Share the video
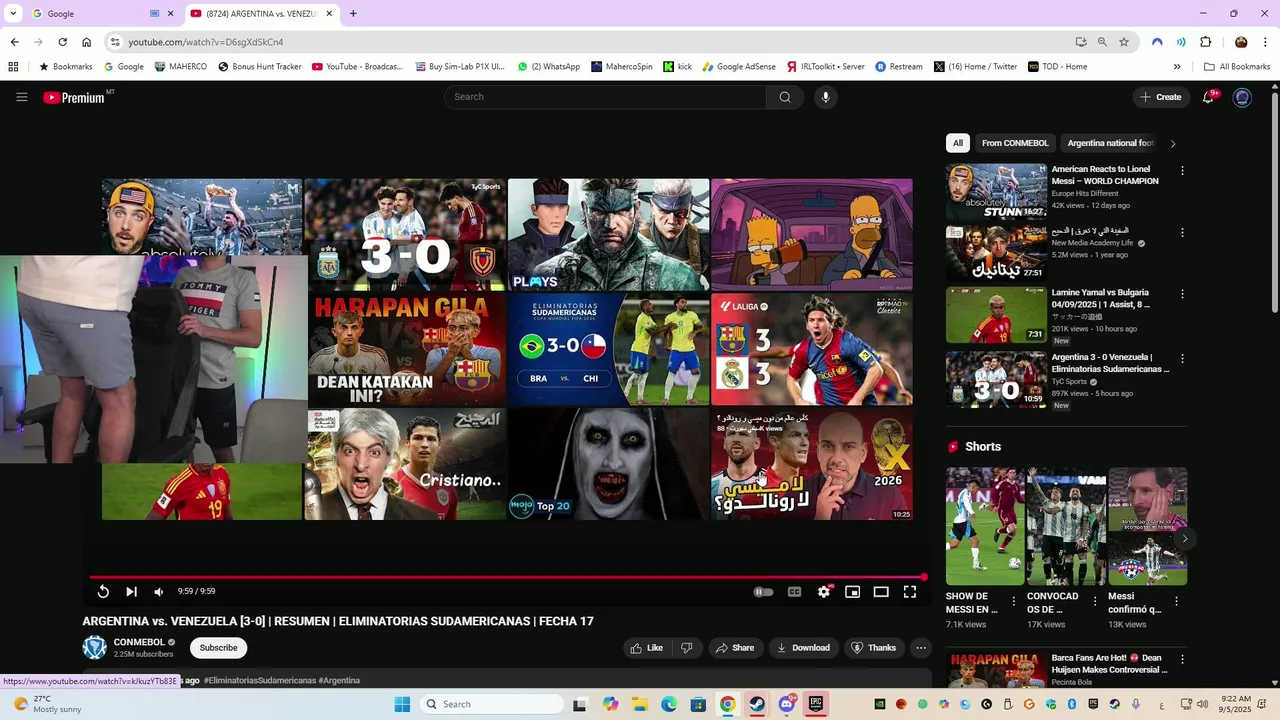This screenshot has height=720, width=1280. point(734,648)
